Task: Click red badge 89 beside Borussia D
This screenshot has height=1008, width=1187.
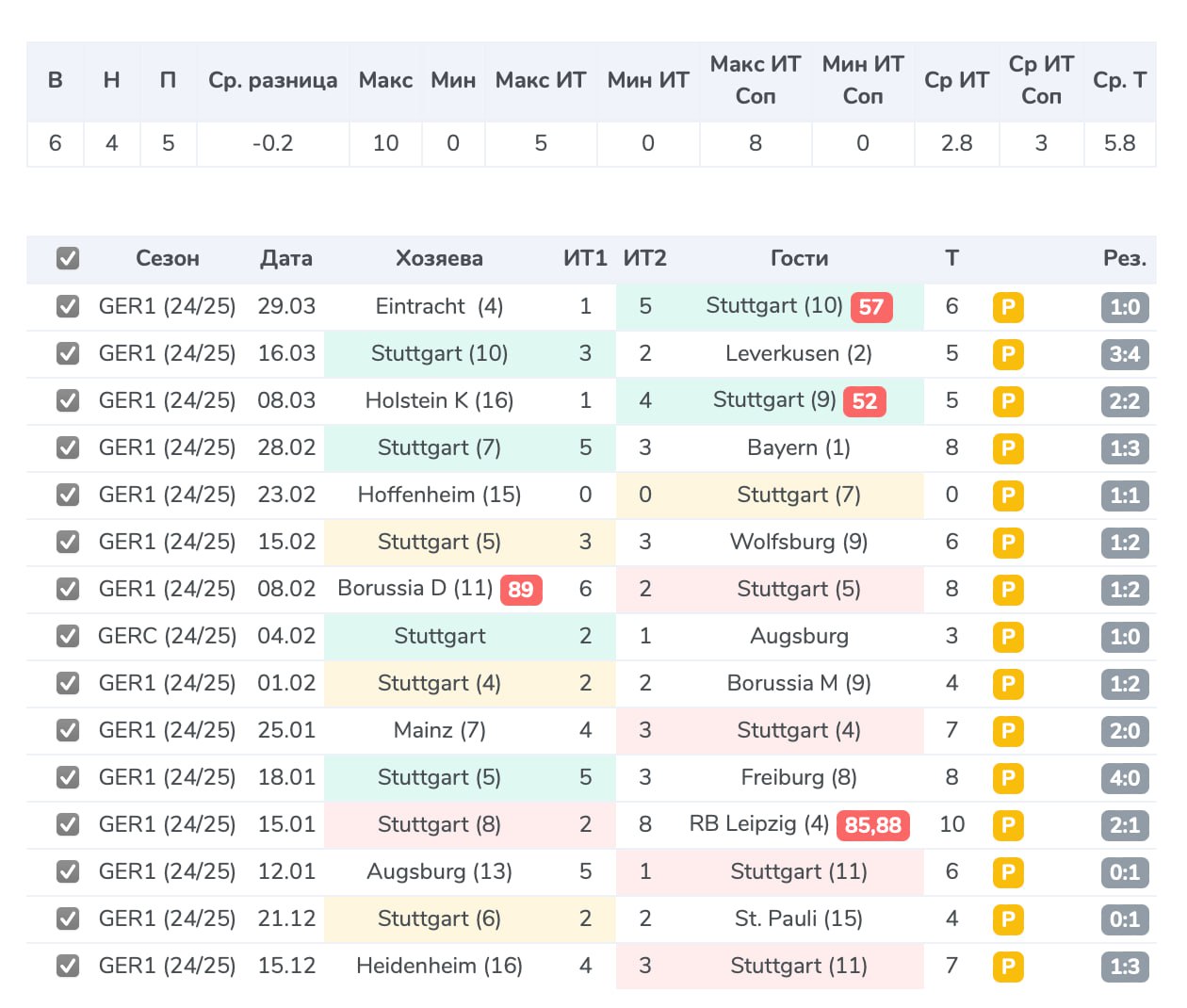Action: click(x=521, y=590)
